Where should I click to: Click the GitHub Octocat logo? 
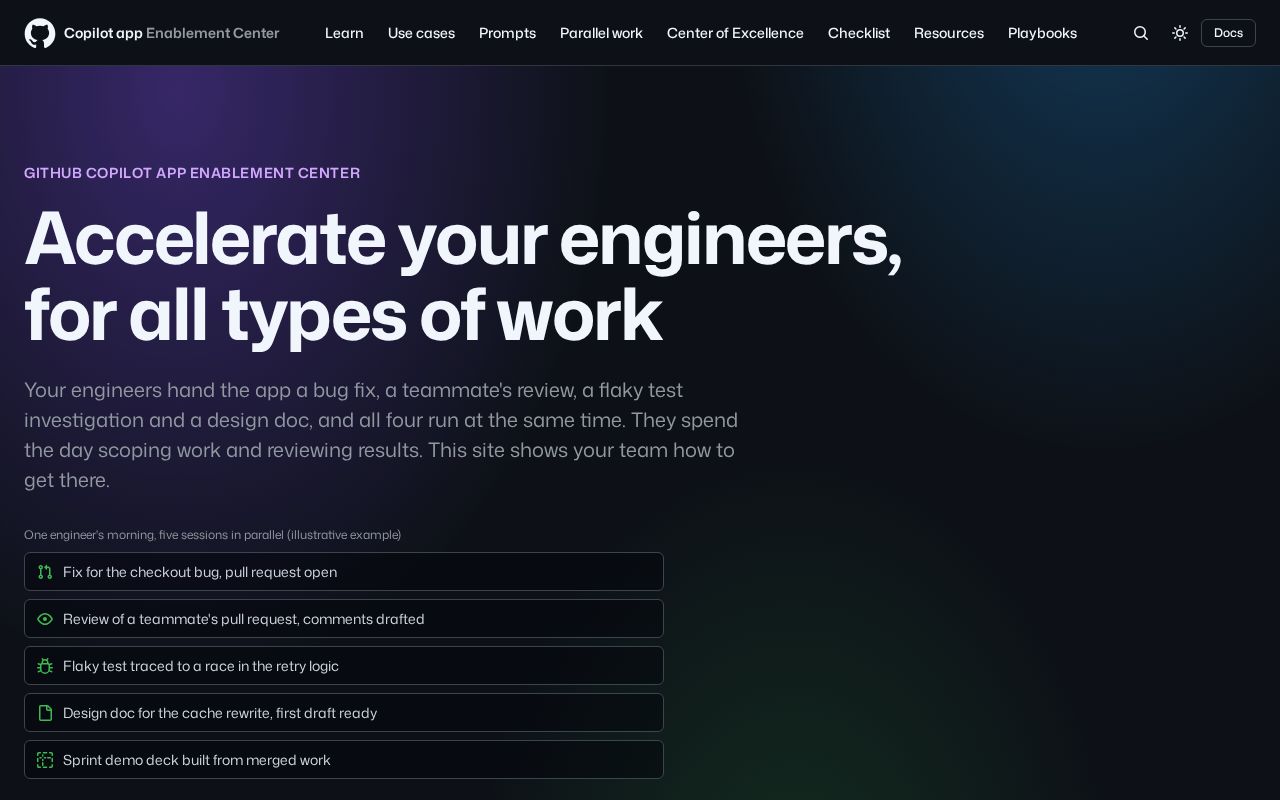coord(40,33)
